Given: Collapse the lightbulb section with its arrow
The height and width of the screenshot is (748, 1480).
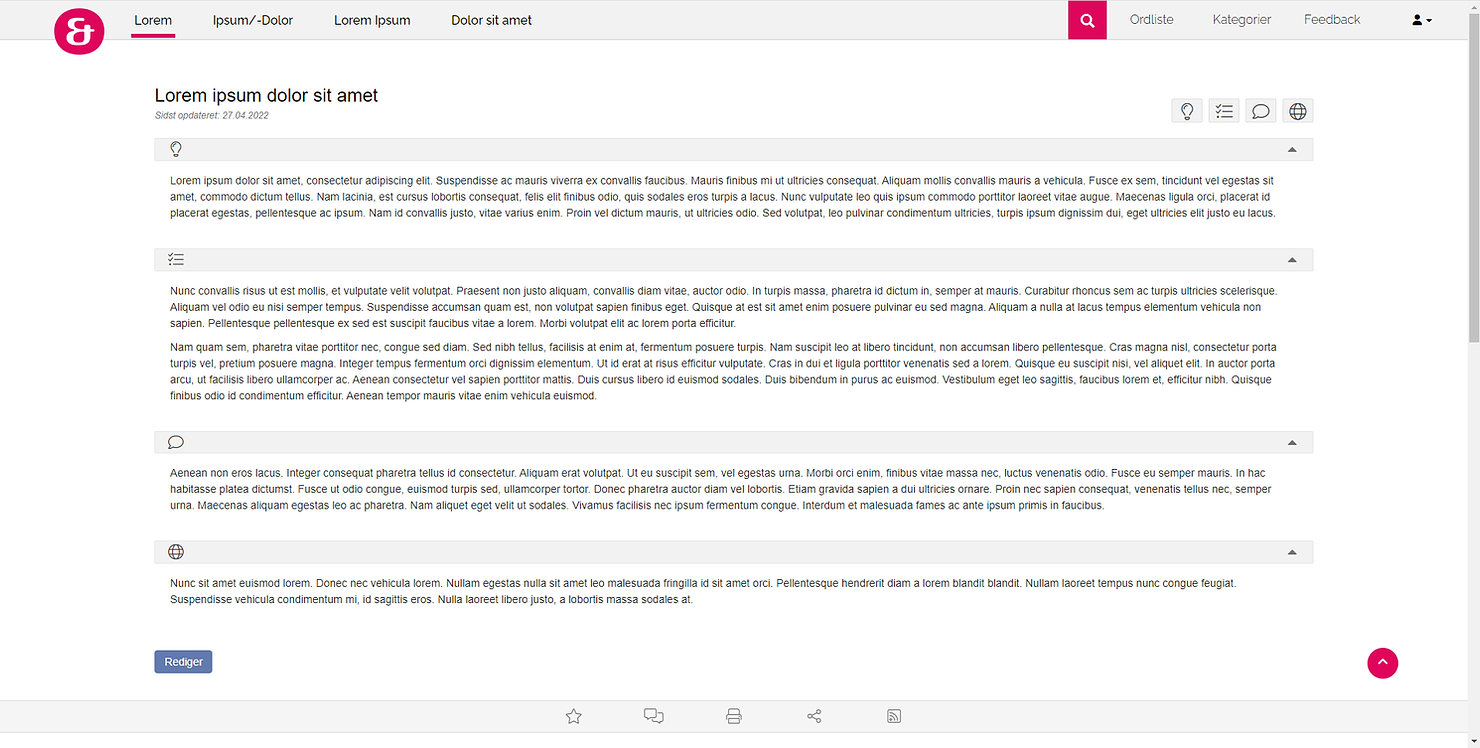Looking at the screenshot, I should [x=1291, y=148].
